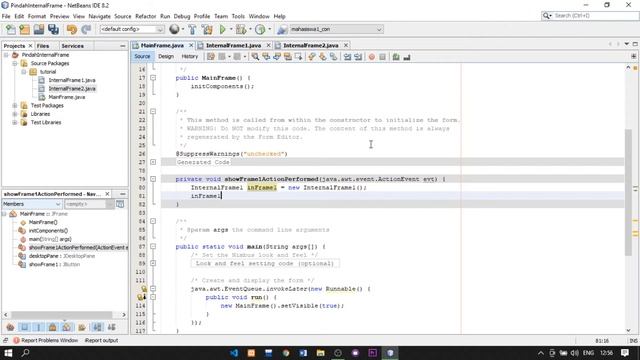Image resolution: width=640 pixels, height=360 pixels.
Task: Collapse the showFrame1ActionPerformed method fold
Action: (153, 179)
